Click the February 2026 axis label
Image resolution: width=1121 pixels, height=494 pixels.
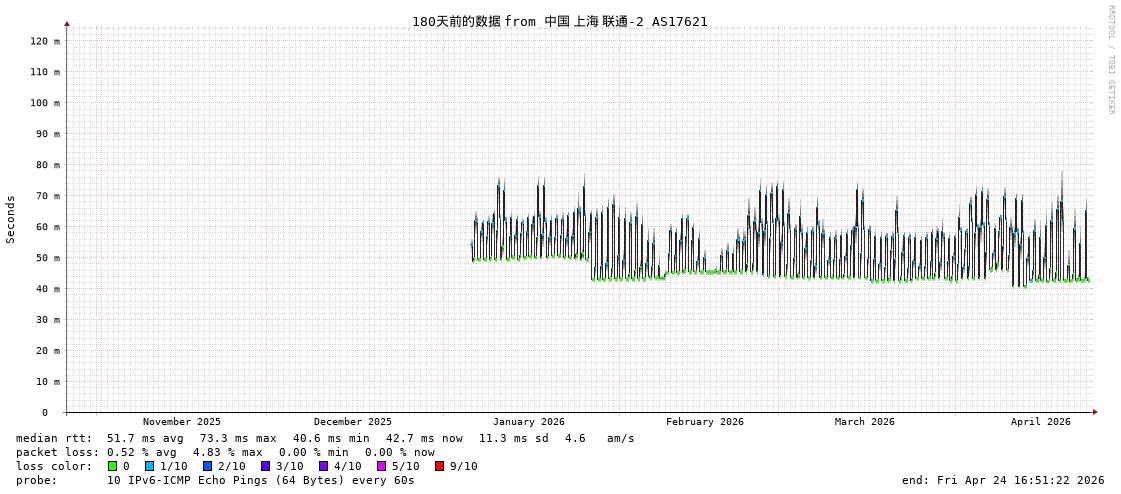tap(705, 422)
